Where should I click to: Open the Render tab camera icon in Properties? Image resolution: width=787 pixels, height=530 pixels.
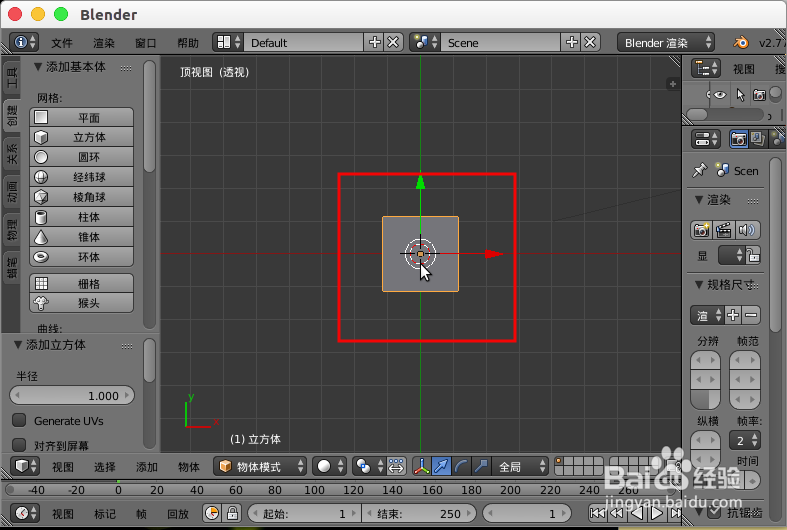[738, 139]
